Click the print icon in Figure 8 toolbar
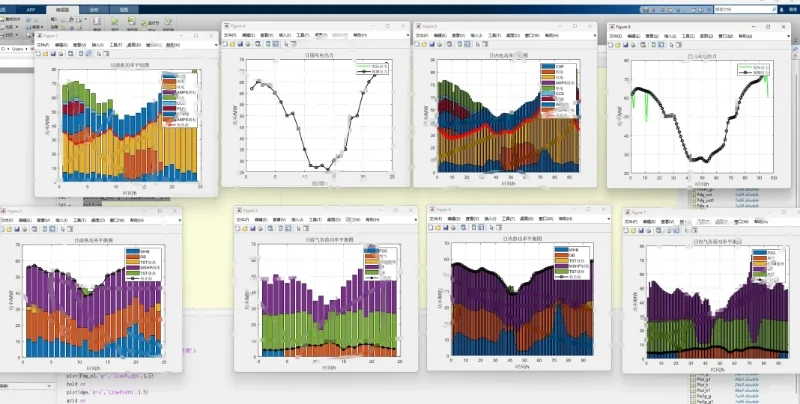 (633, 45)
